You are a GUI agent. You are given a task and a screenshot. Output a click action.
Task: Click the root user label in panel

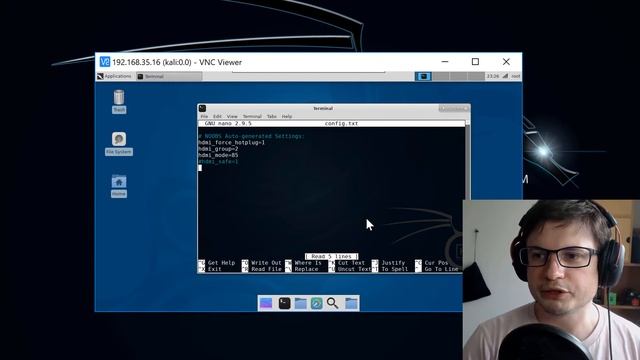(516, 76)
